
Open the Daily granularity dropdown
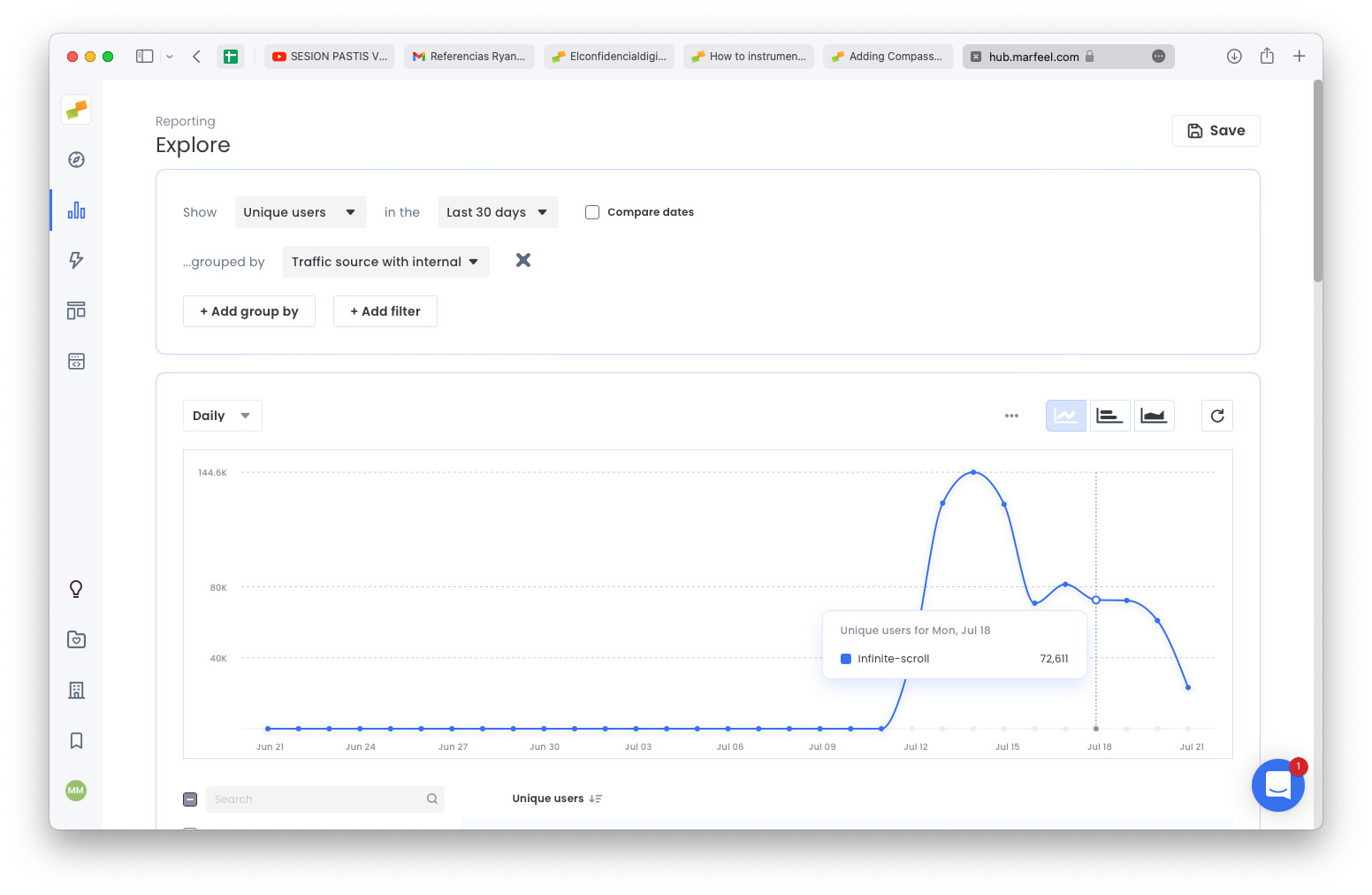[222, 415]
